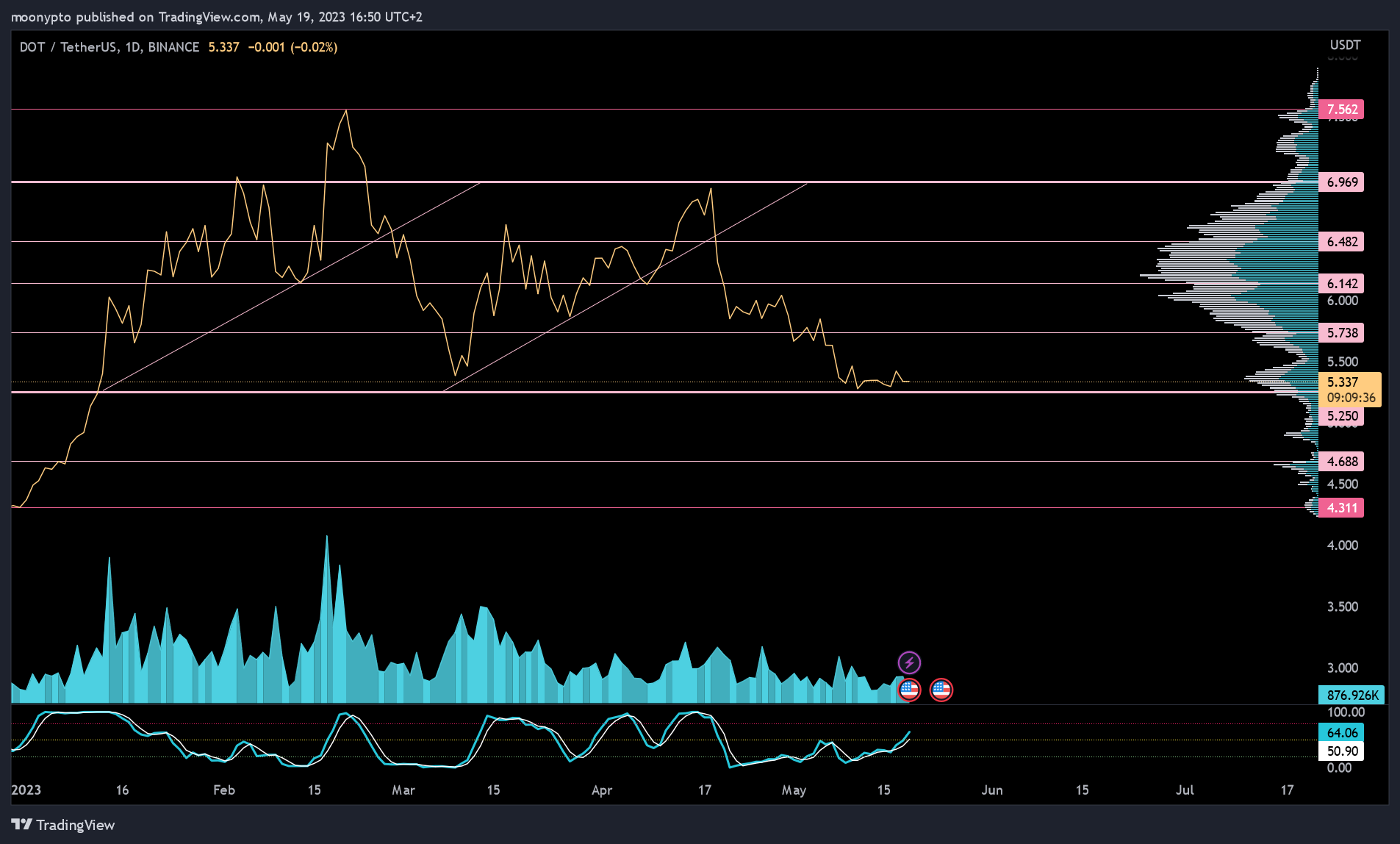The image size is (1400, 844).
Task: Click the USDT currency label
Action: pyautogui.click(x=1345, y=45)
